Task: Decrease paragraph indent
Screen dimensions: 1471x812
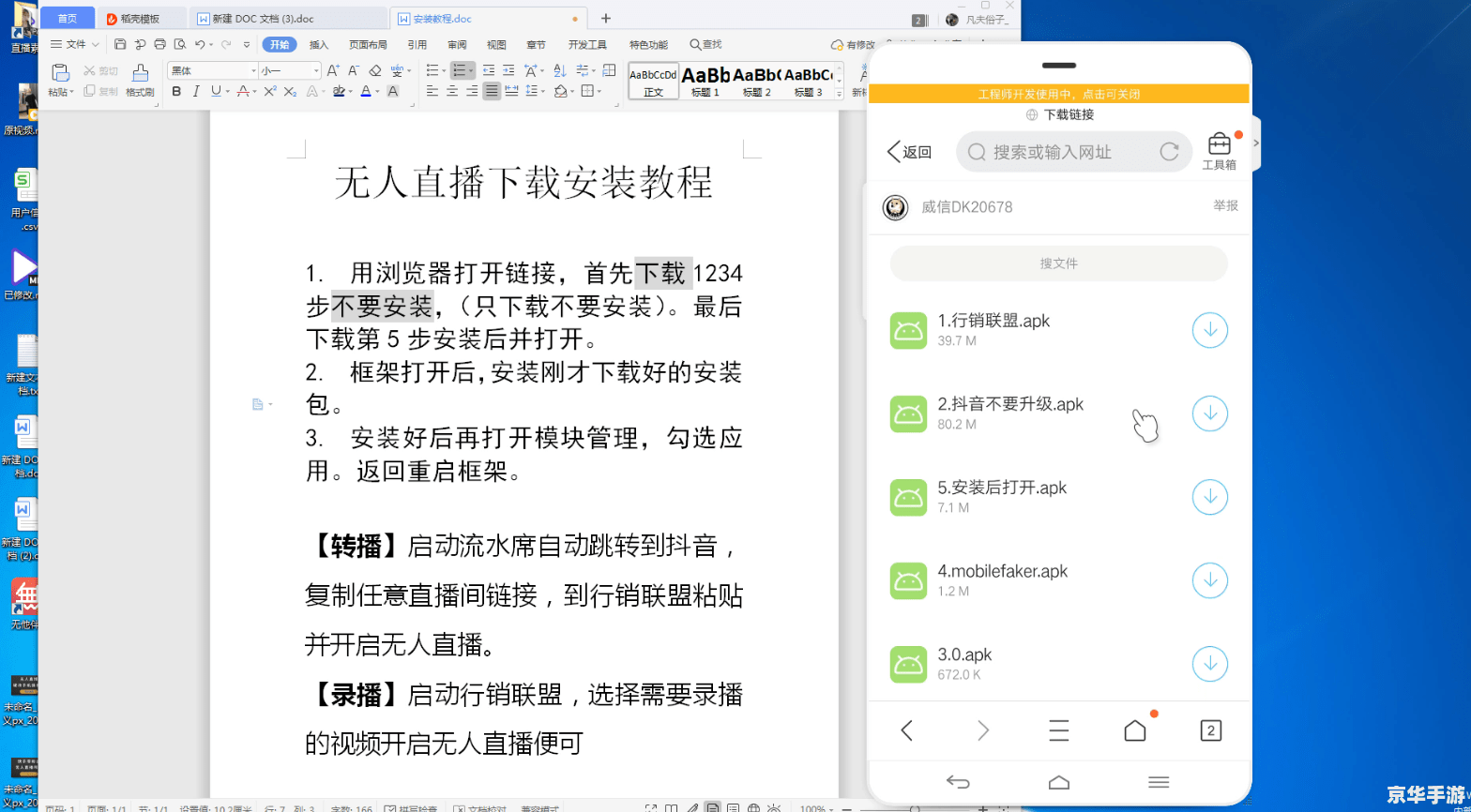Action: point(488,70)
